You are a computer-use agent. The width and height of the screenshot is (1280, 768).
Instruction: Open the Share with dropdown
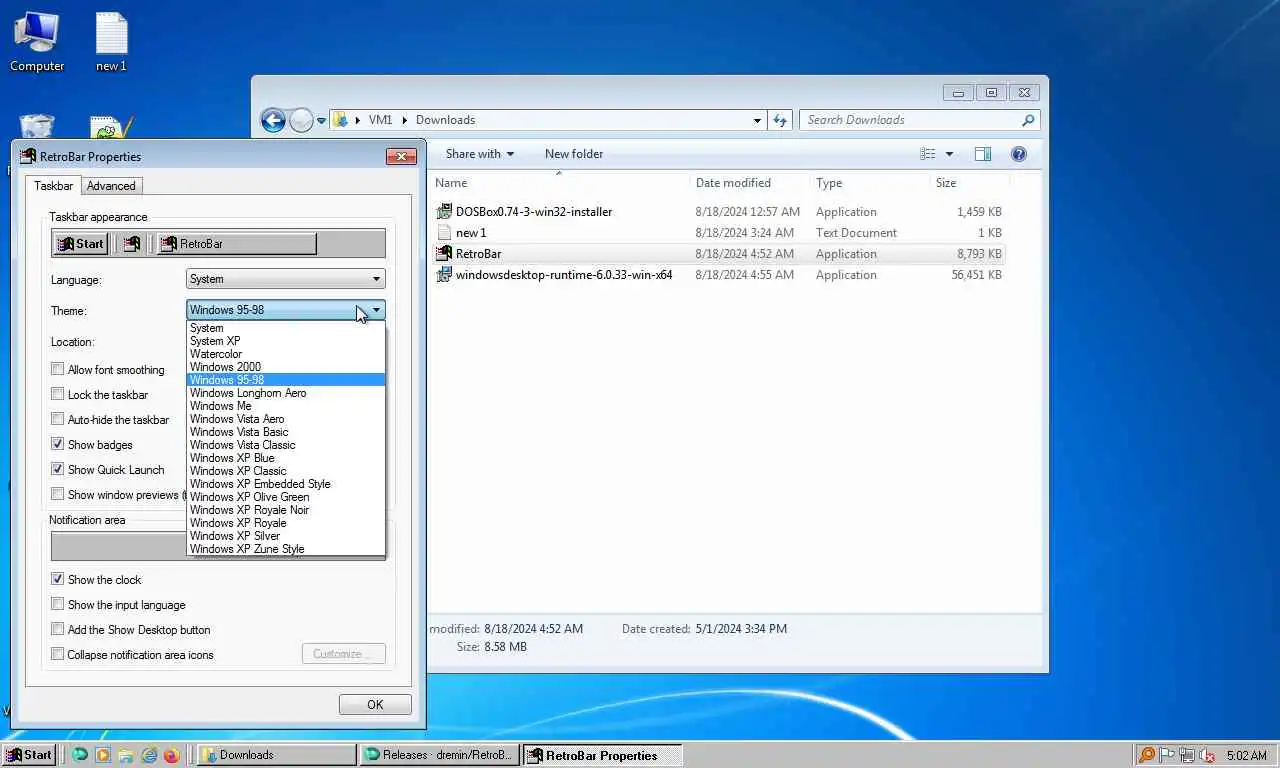[x=479, y=154]
